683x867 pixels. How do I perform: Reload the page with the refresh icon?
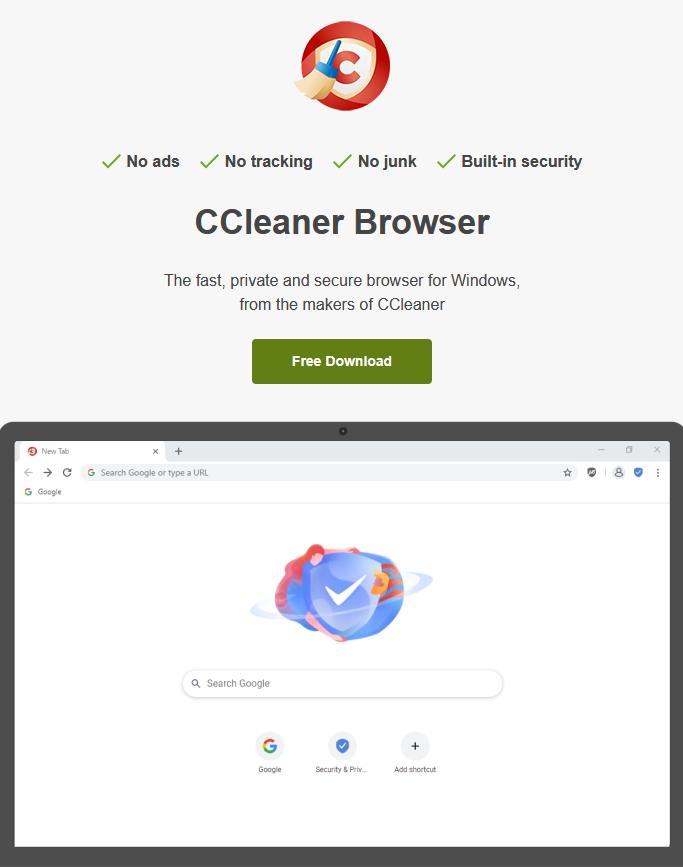coord(67,472)
